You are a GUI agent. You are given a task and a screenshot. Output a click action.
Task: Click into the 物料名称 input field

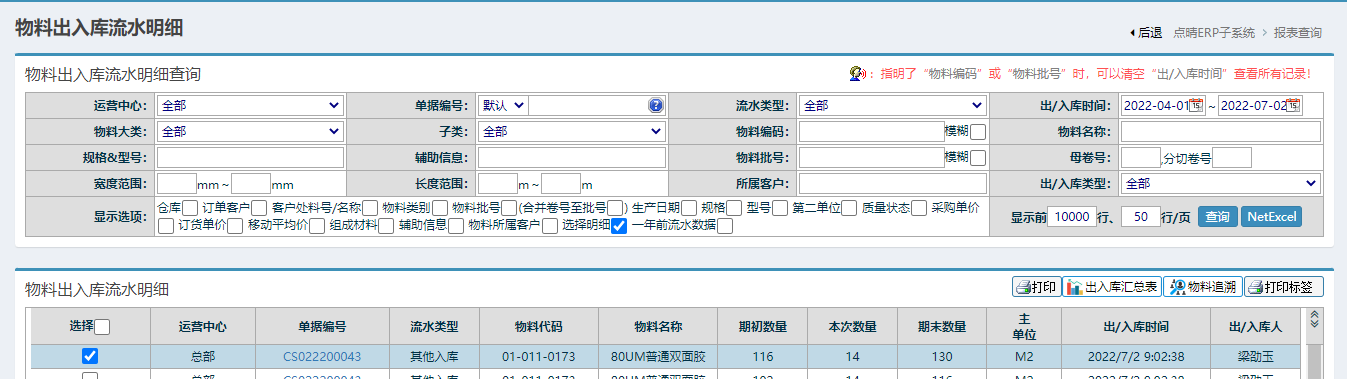[x=1220, y=131]
